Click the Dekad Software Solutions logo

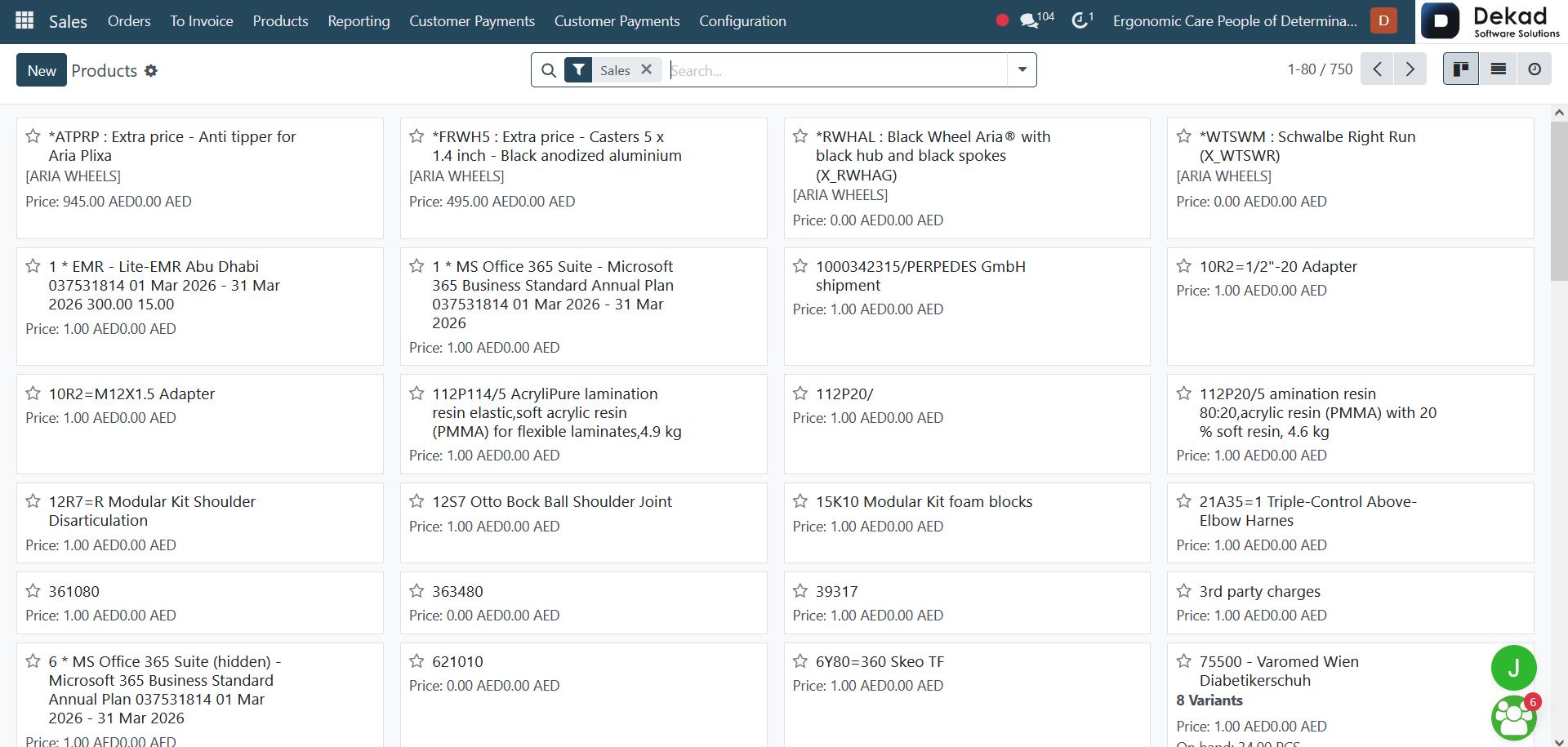[x=1492, y=21]
